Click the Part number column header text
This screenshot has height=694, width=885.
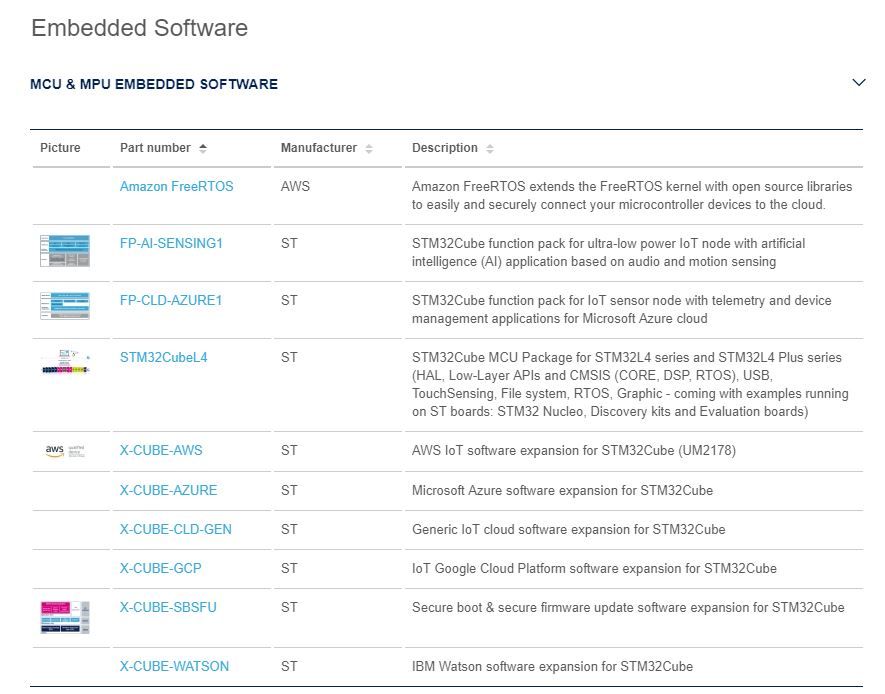pyautogui.click(x=155, y=148)
